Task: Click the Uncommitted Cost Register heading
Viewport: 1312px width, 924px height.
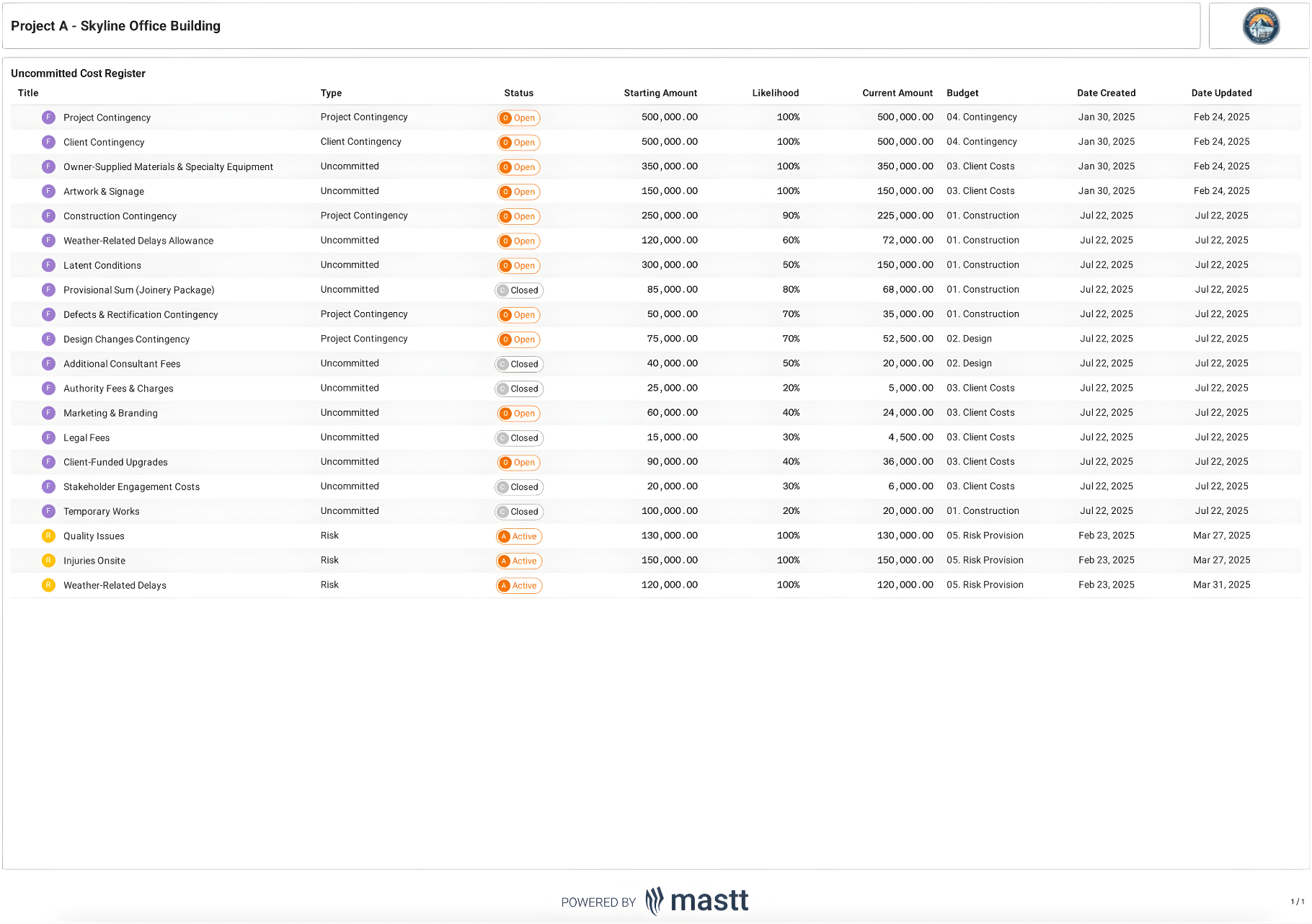Action: point(78,73)
